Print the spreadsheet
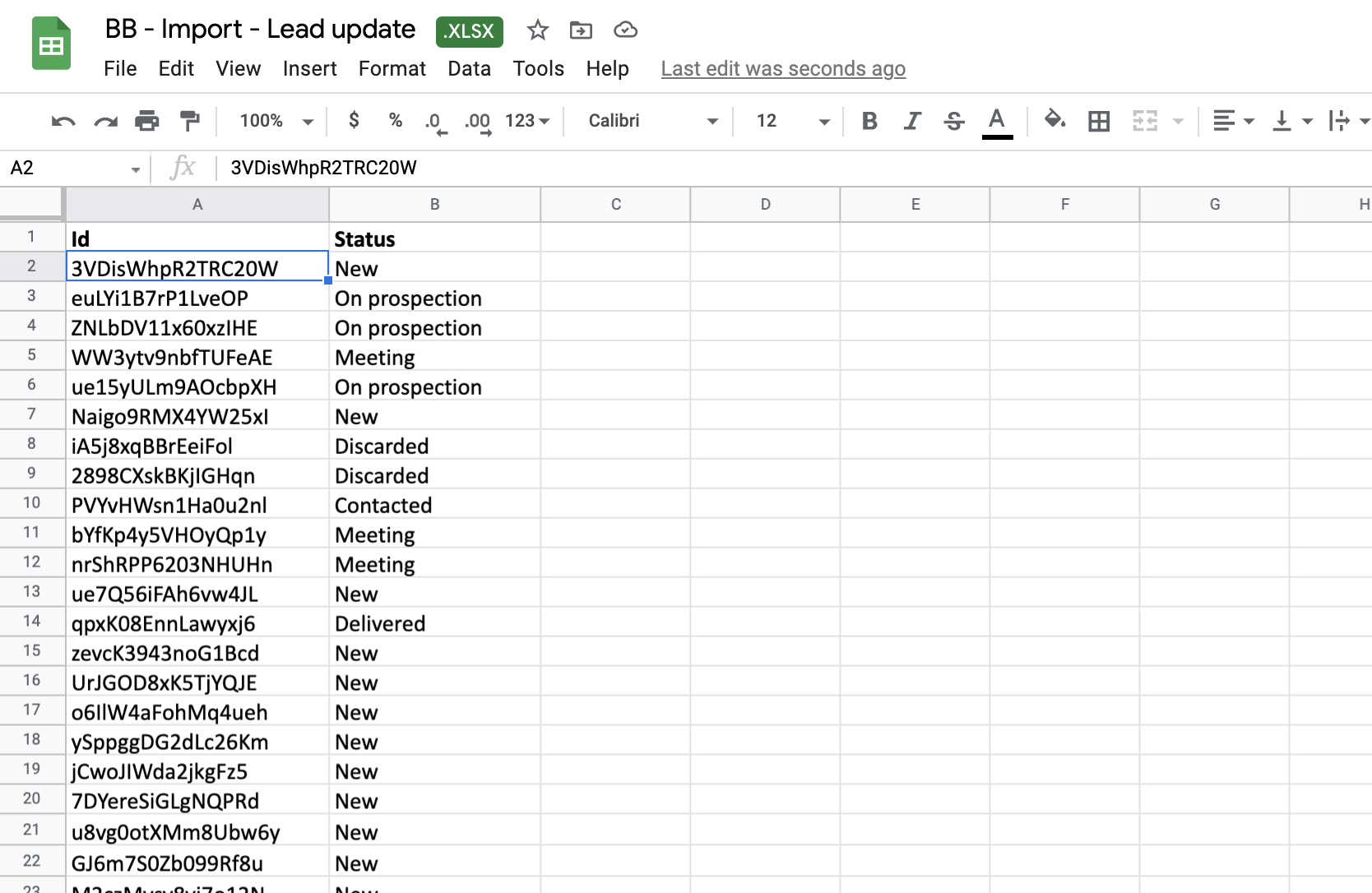Viewport: 1372px width, 893px height. [x=147, y=121]
